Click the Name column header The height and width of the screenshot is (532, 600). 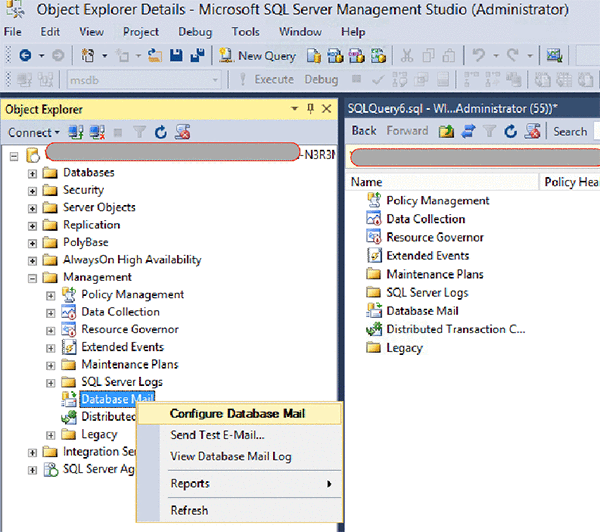point(442,182)
